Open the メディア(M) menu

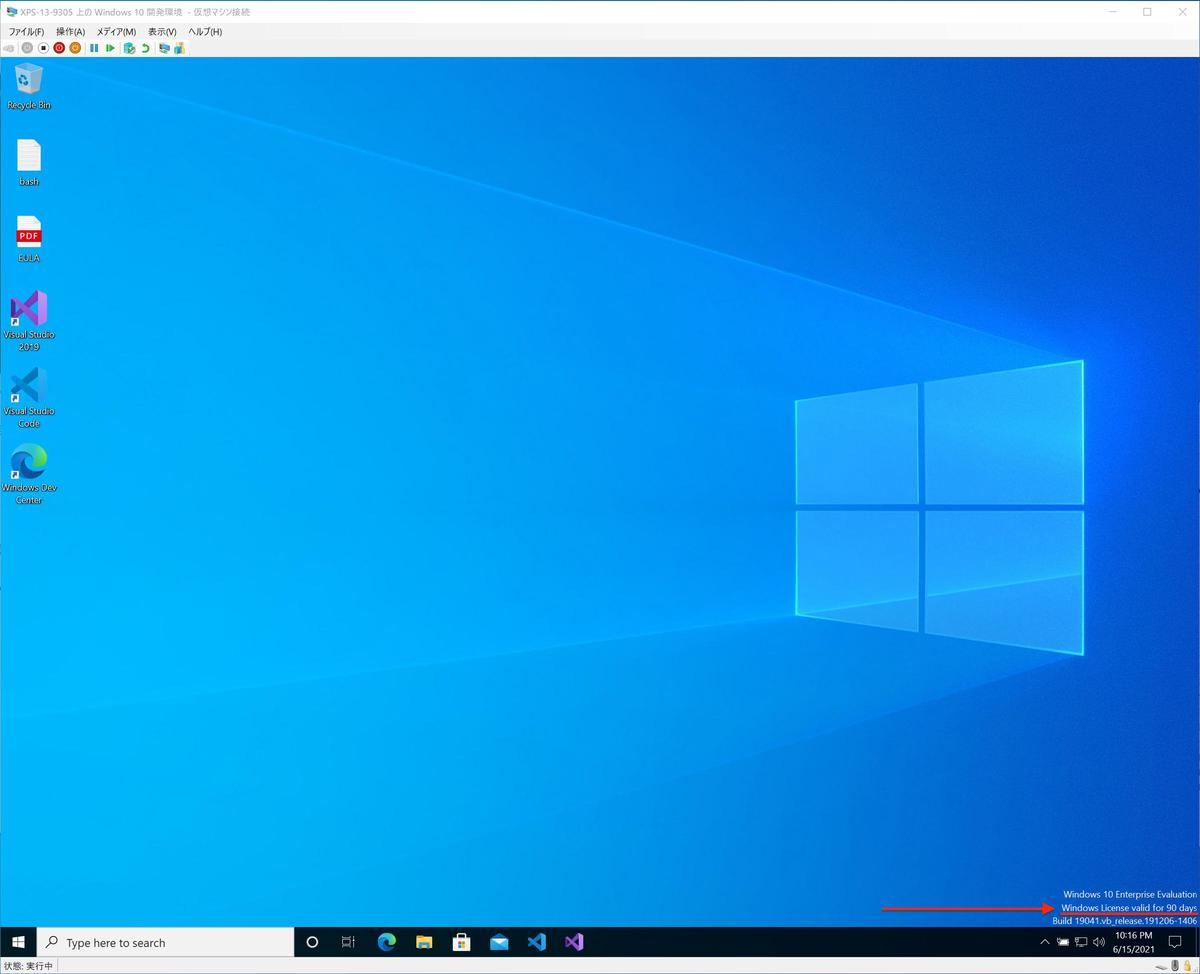pos(116,32)
